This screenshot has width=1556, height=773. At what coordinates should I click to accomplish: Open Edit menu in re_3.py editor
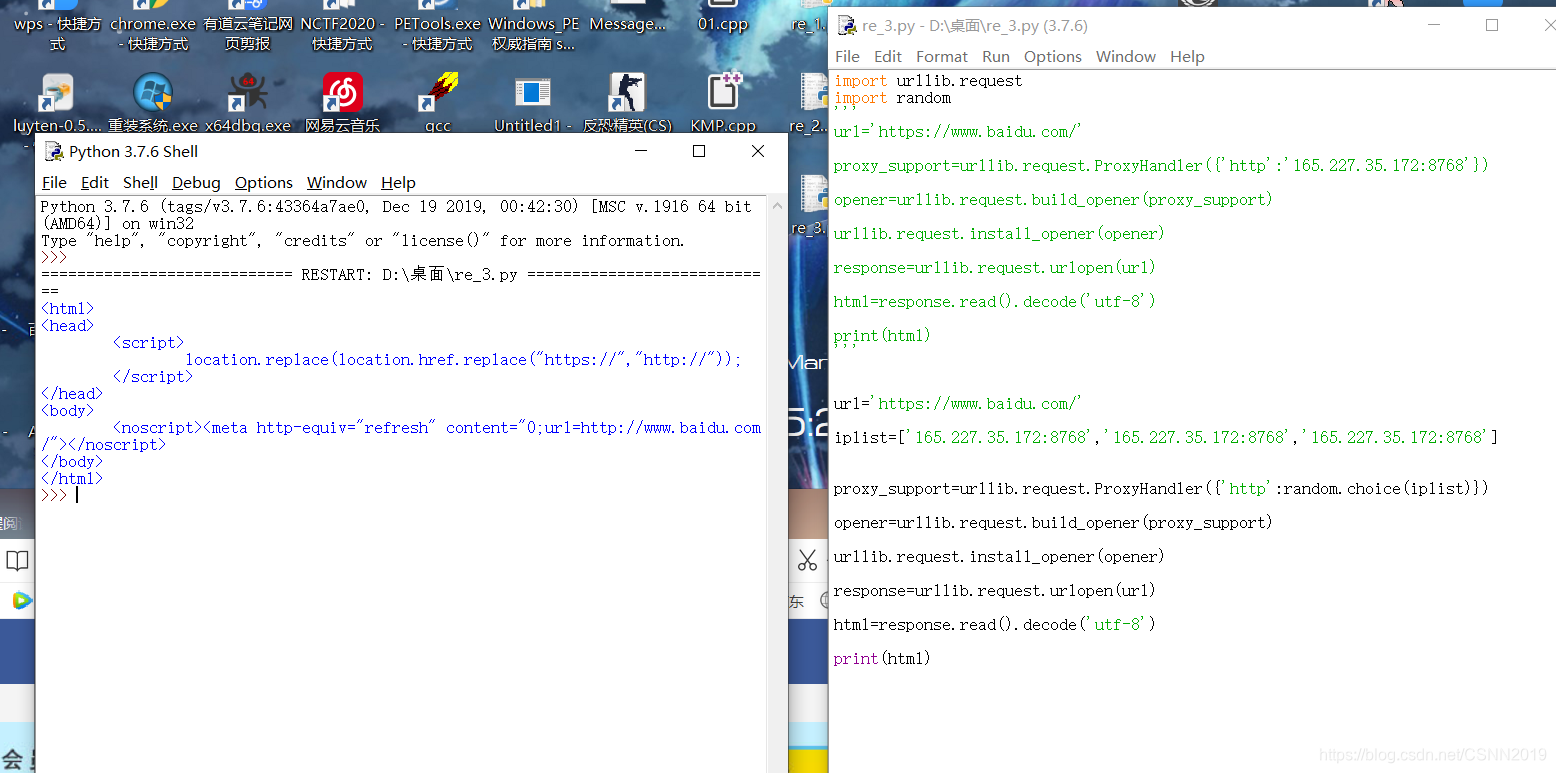pyautogui.click(x=888, y=56)
